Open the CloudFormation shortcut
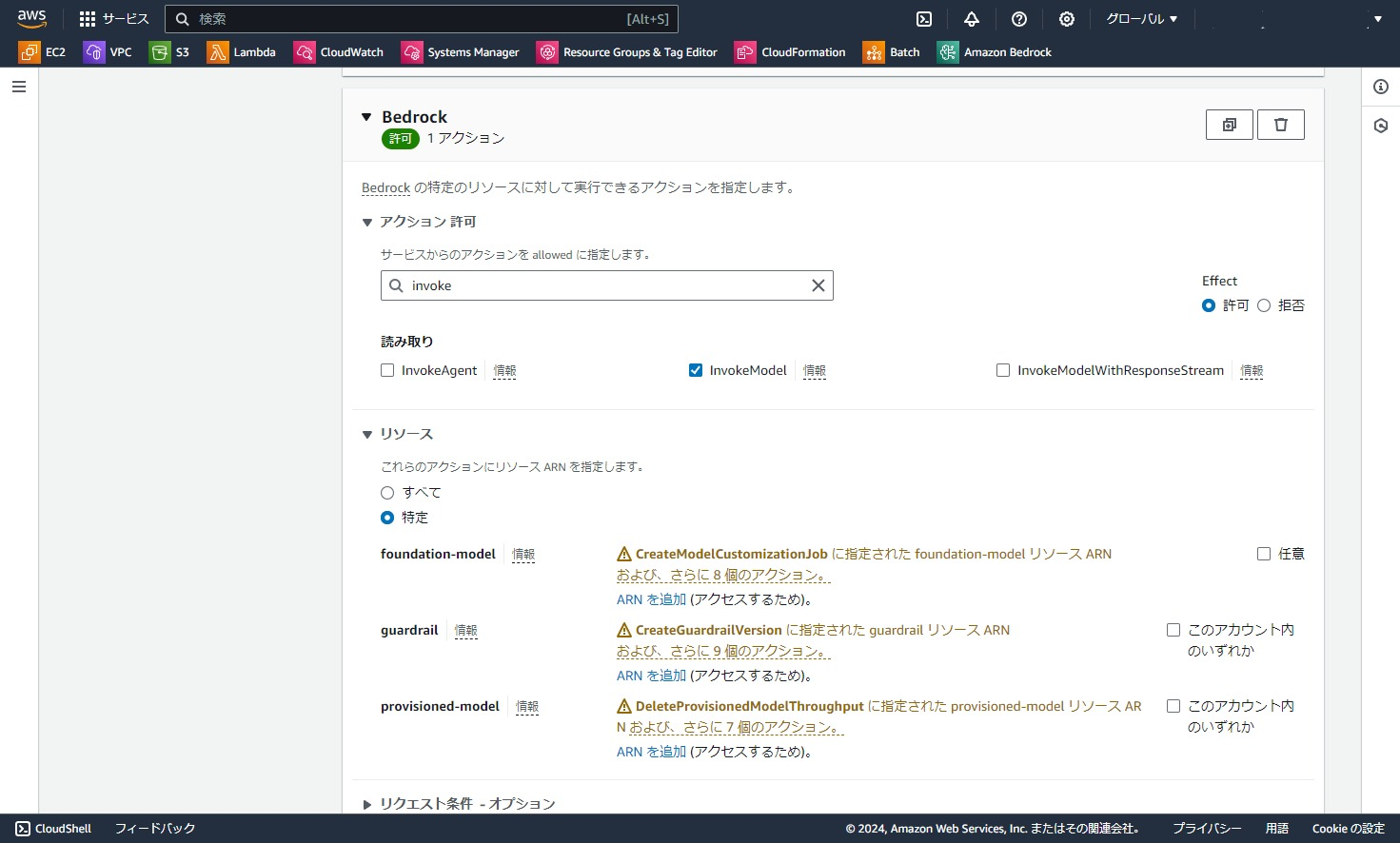 tap(790, 52)
